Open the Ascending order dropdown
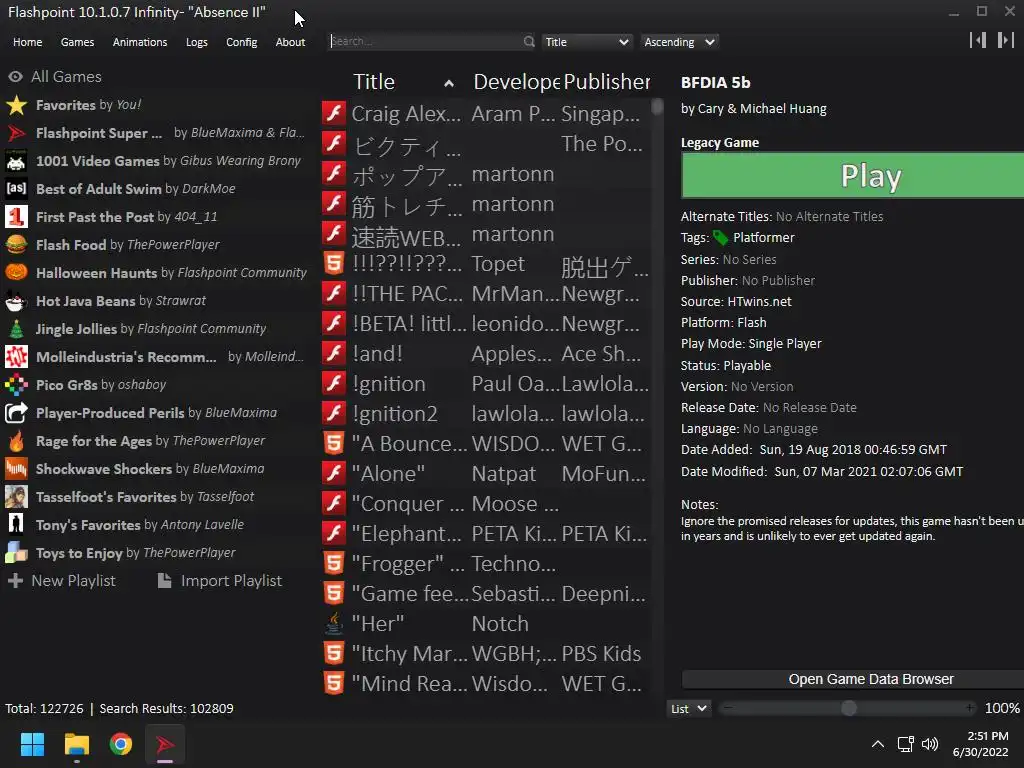 (679, 42)
